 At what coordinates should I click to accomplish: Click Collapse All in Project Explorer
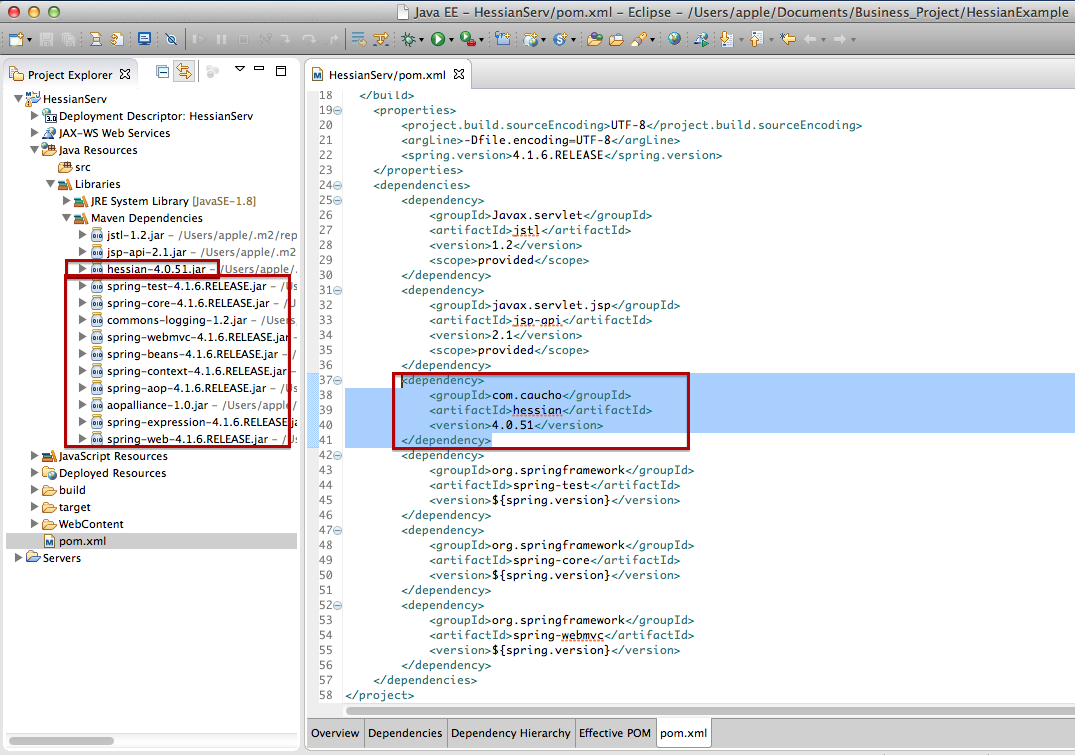click(x=162, y=71)
